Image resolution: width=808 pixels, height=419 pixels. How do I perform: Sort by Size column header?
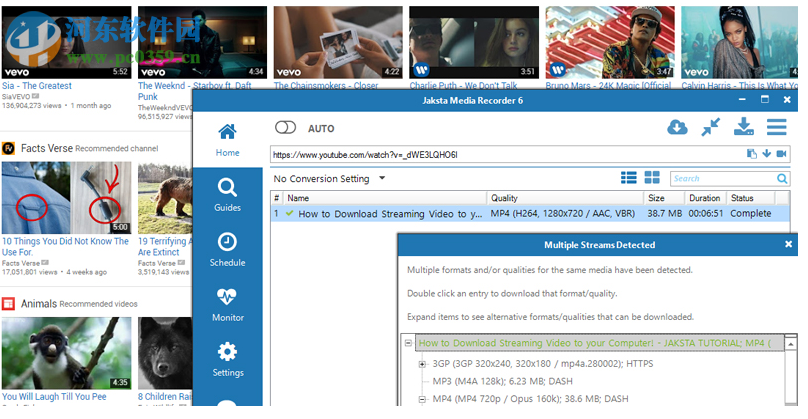point(664,198)
